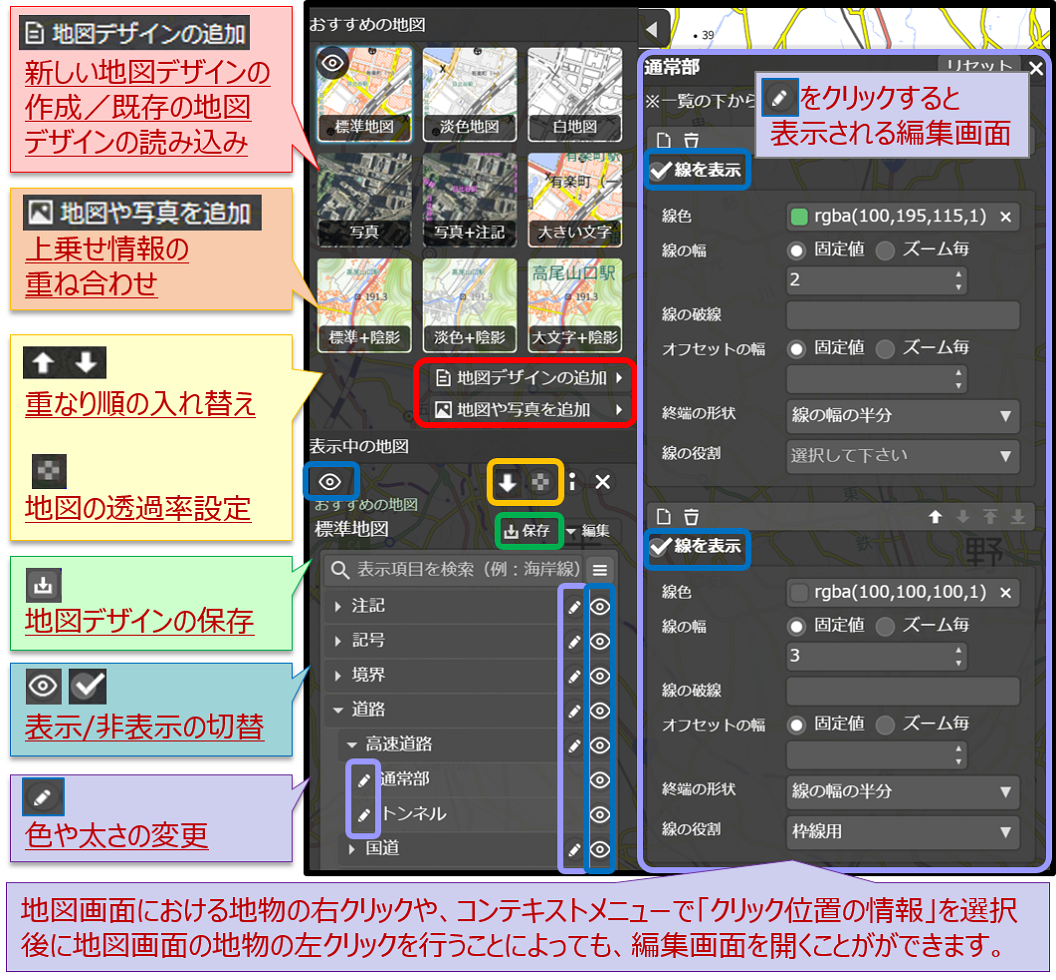Pick the 写真 aerial photo thumbnail

364,199
